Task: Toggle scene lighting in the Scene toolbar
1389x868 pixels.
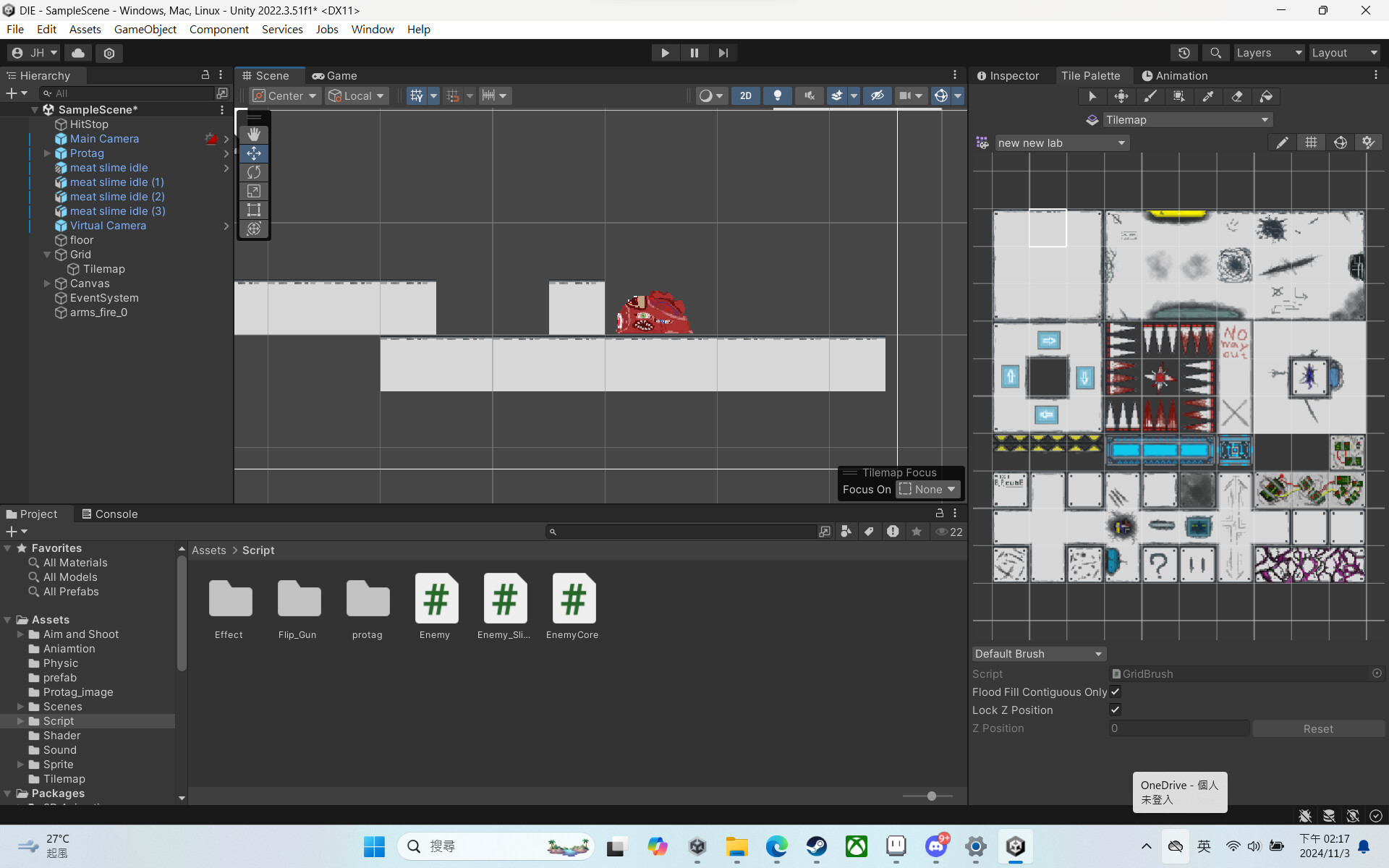Action: (778, 95)
